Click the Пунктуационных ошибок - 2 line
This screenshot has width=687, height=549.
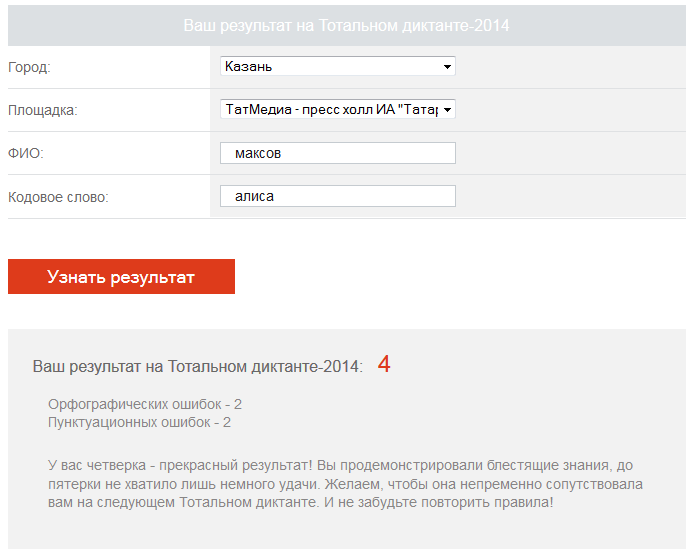point(139,422)
